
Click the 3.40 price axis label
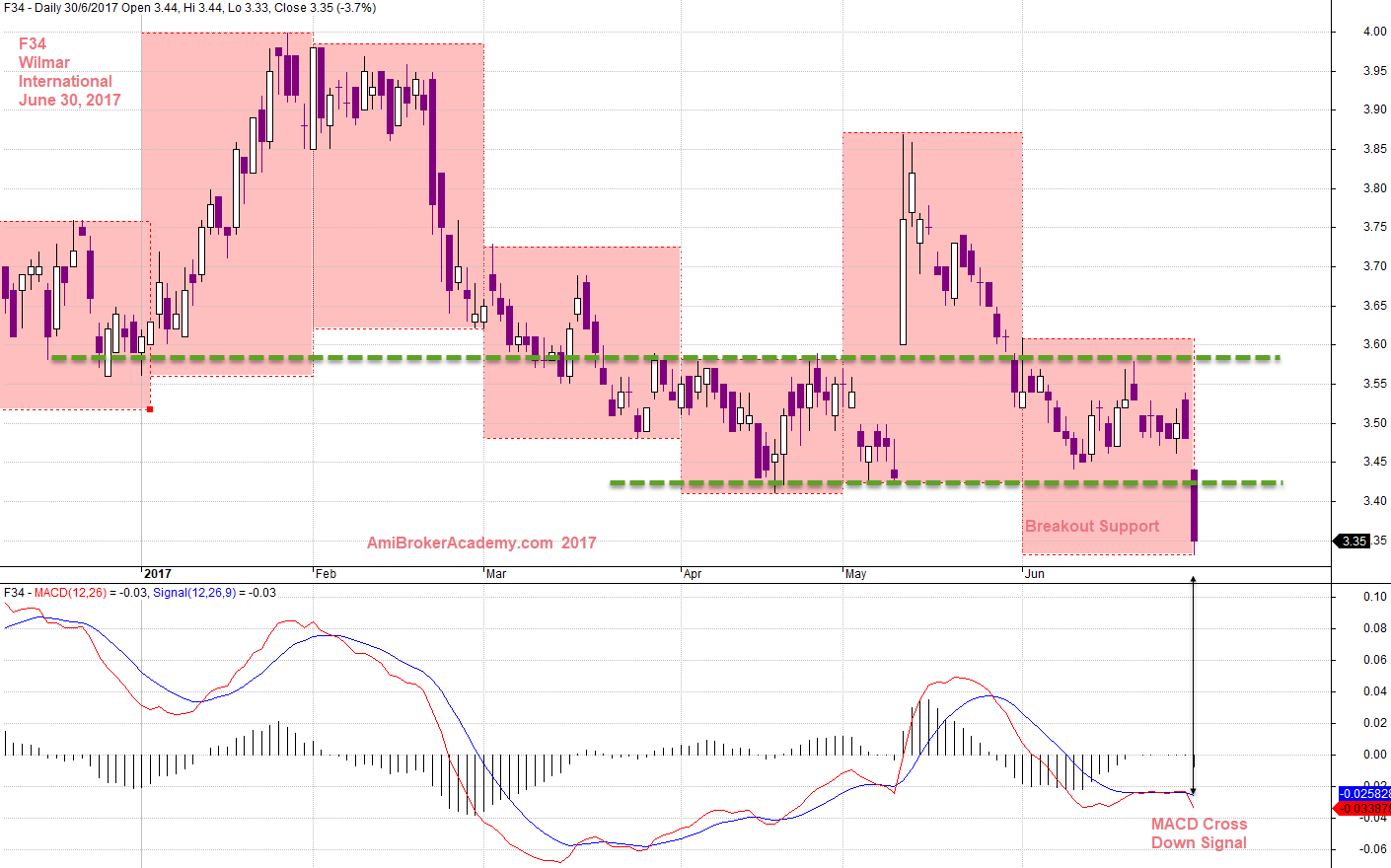click(1375, 501)
